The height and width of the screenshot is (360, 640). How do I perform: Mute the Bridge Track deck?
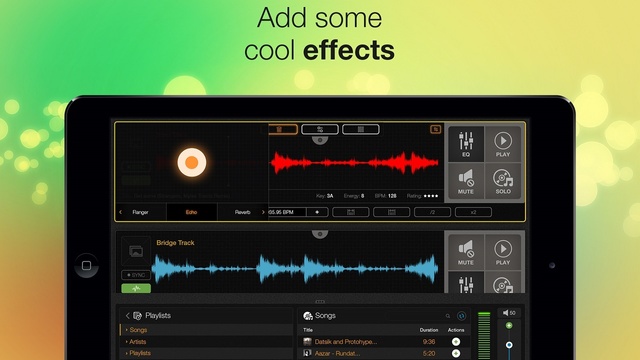coord(466,251)
